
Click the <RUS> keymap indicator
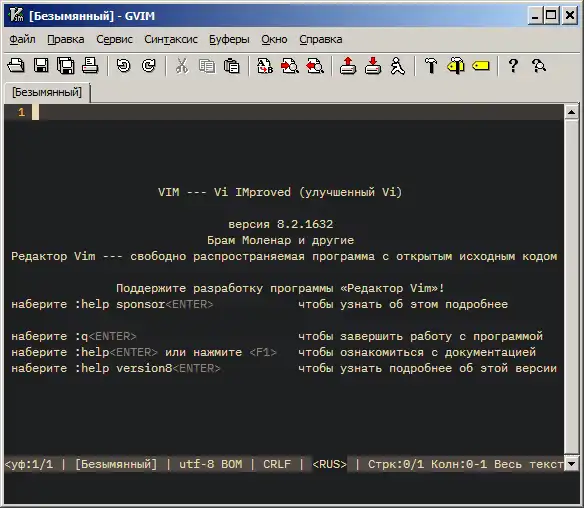[x=330, y=464]
